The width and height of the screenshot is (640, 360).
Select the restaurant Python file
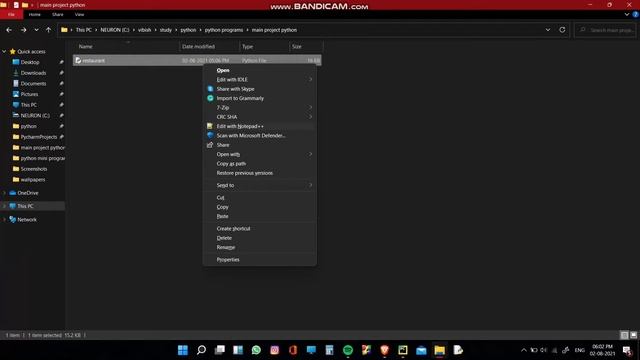tap(197, 60)
